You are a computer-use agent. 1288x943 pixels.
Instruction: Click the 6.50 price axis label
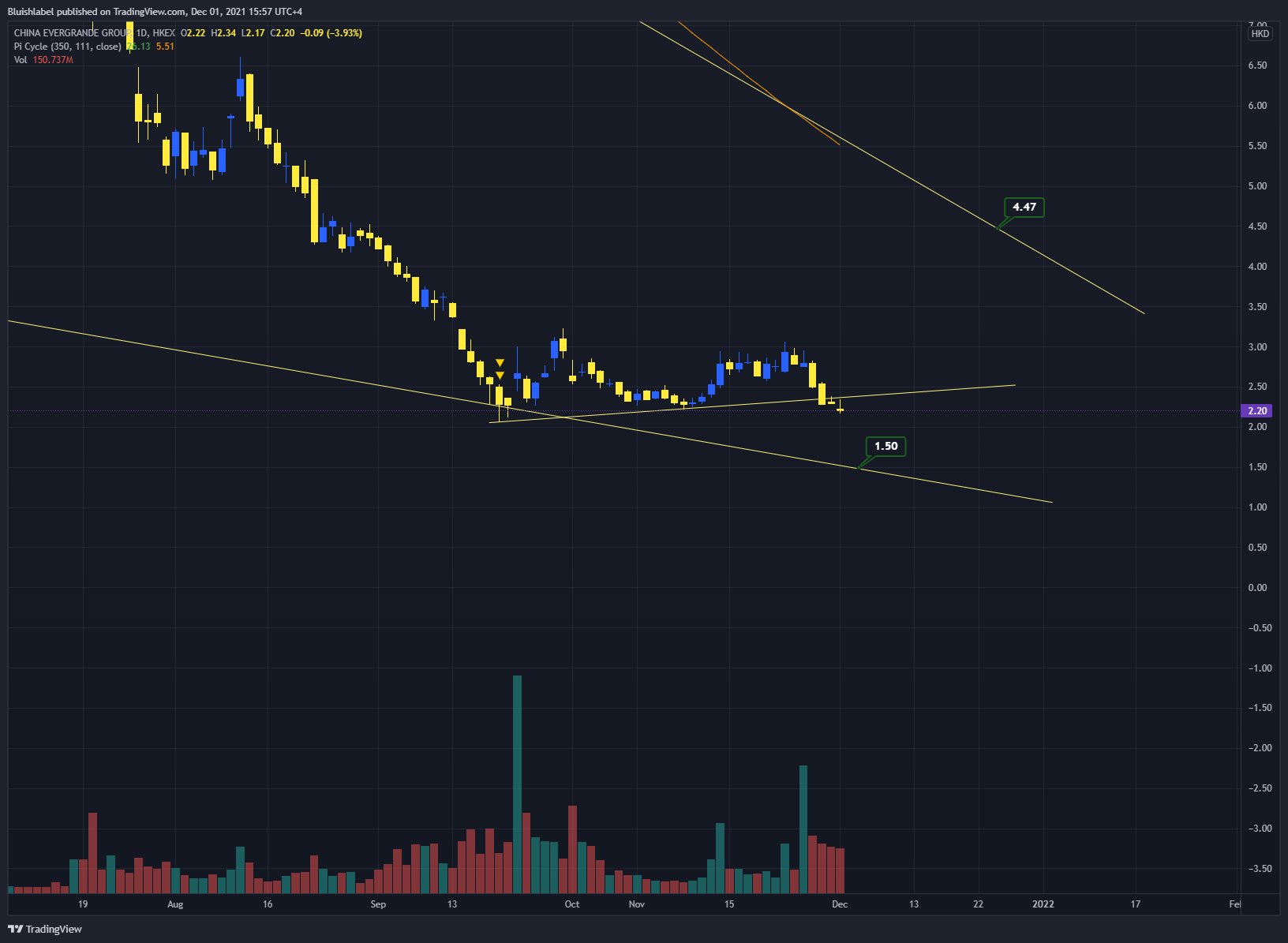[1257, 65]
